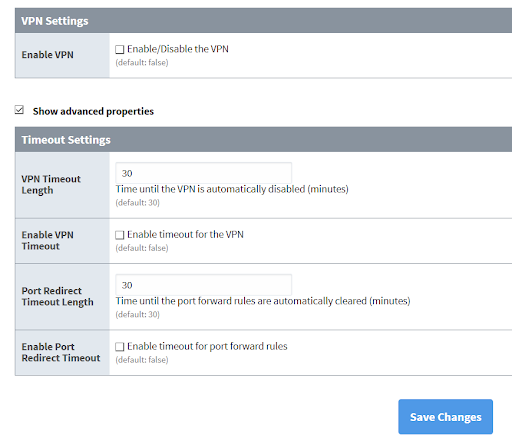Image resolution: width=512 pixels, height=448 pixels.
Task: Click the Save Changes button
Action: pos(446,417)
